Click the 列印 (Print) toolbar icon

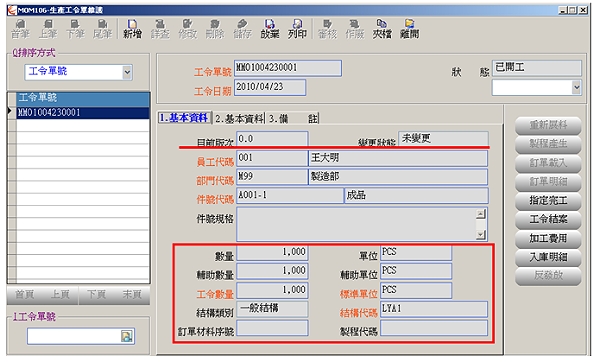(297, 29)
